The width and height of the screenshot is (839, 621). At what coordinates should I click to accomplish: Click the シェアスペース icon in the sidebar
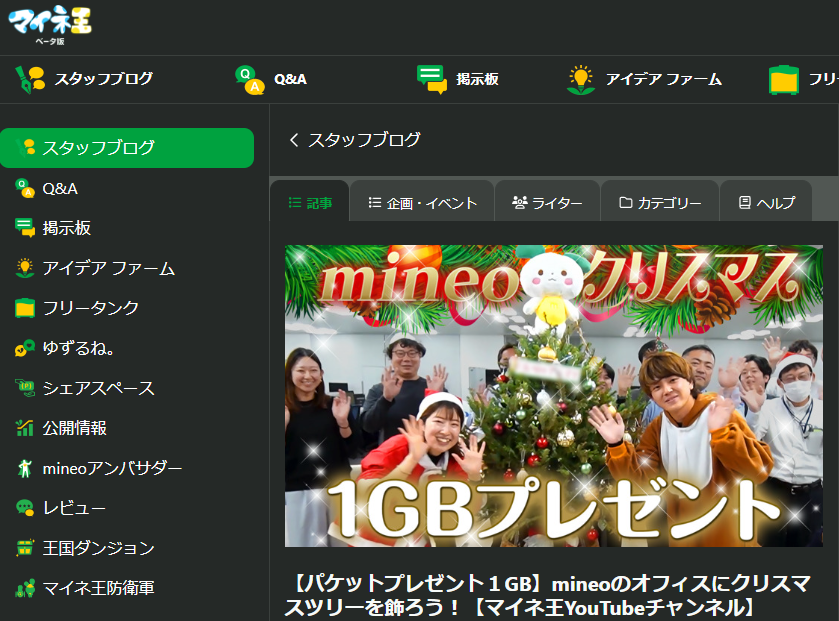coord(25,388)
